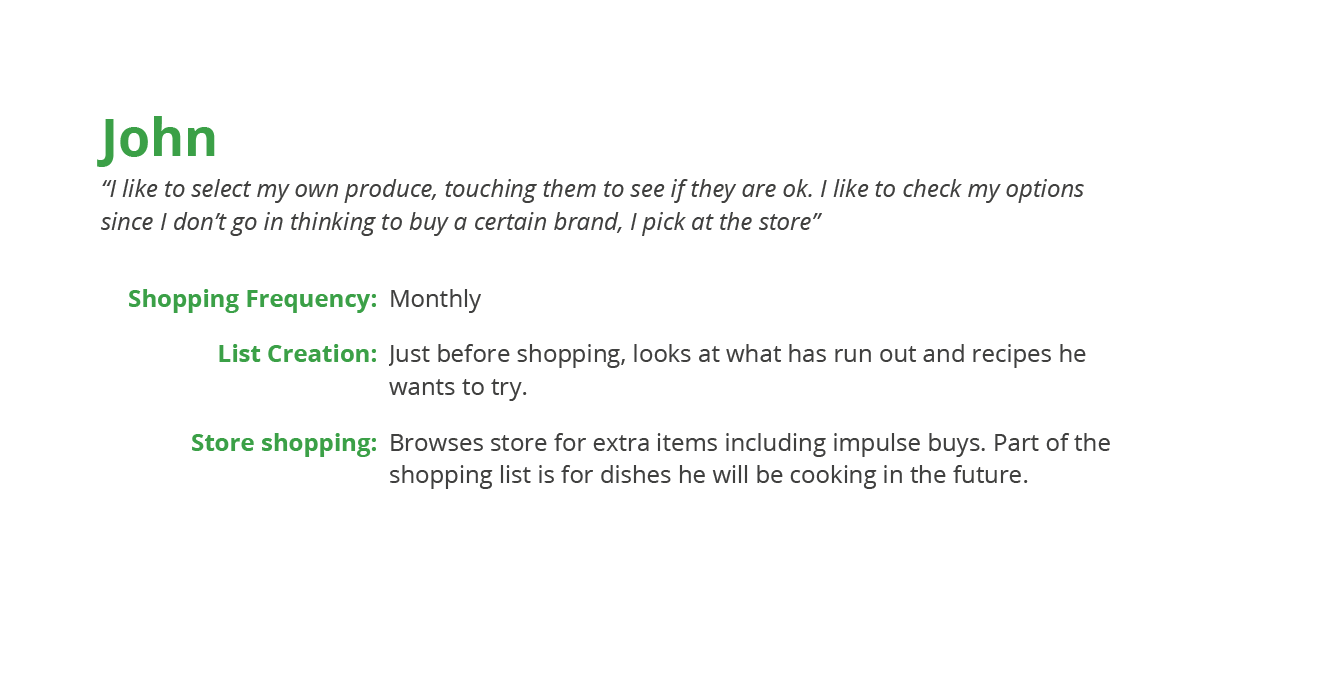Select the "List Creation:" label
The image size is (1332, 680).
pos(297,354)
